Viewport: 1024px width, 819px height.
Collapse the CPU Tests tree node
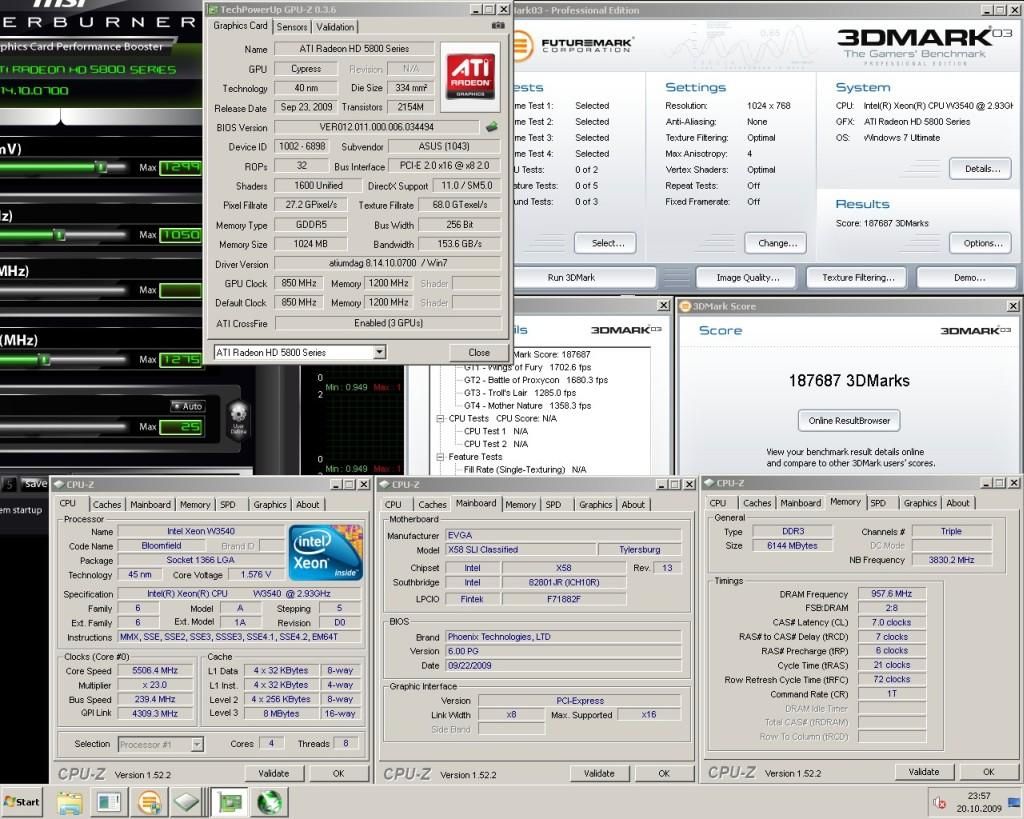[440, 419]
